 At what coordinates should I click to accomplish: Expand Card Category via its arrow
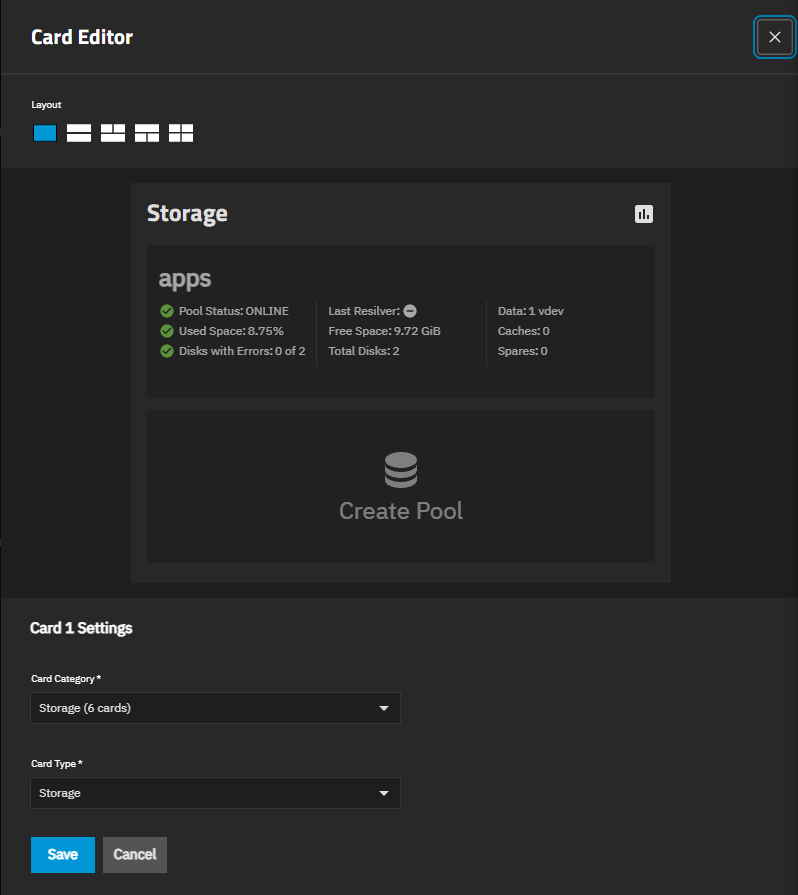(384, 708)
